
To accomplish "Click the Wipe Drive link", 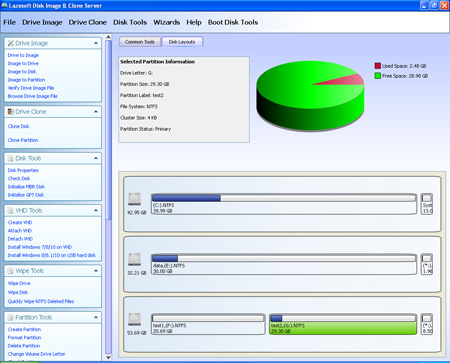I will click(x=19, y=283).
